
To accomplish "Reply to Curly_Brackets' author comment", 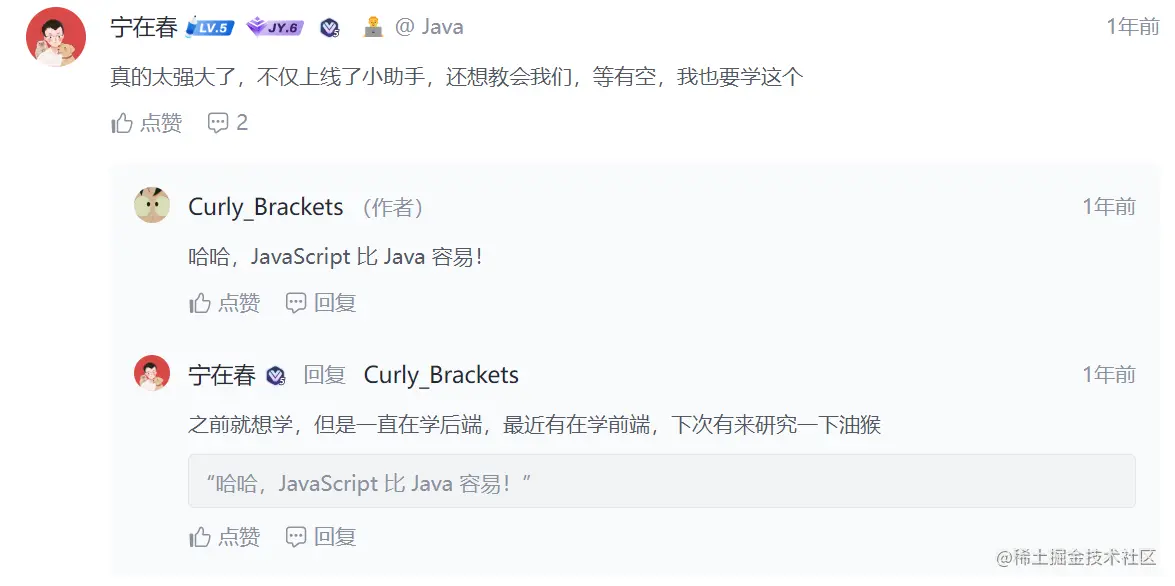I will point(321,303).
